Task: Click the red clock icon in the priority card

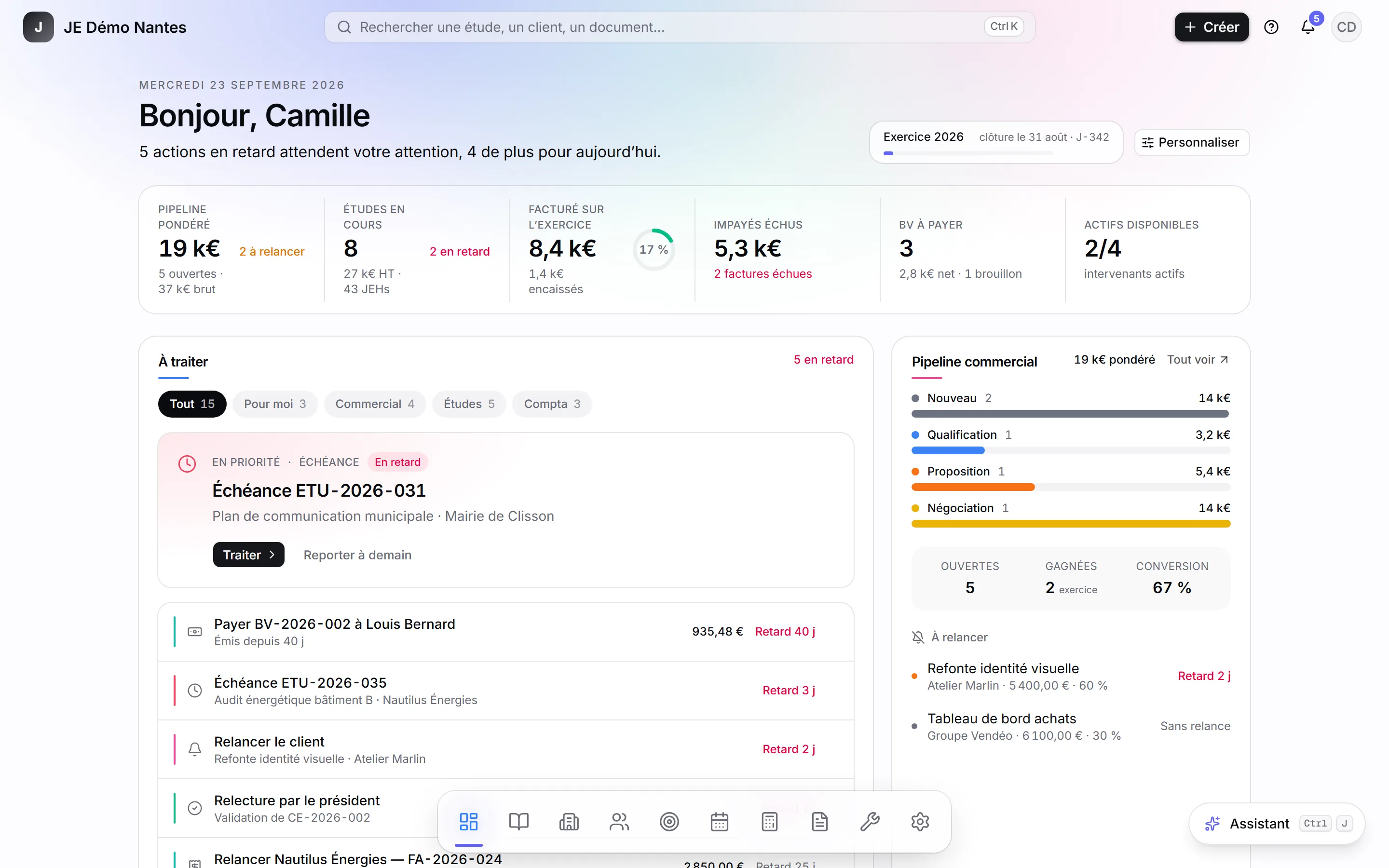Action: [x=187, y=463]
